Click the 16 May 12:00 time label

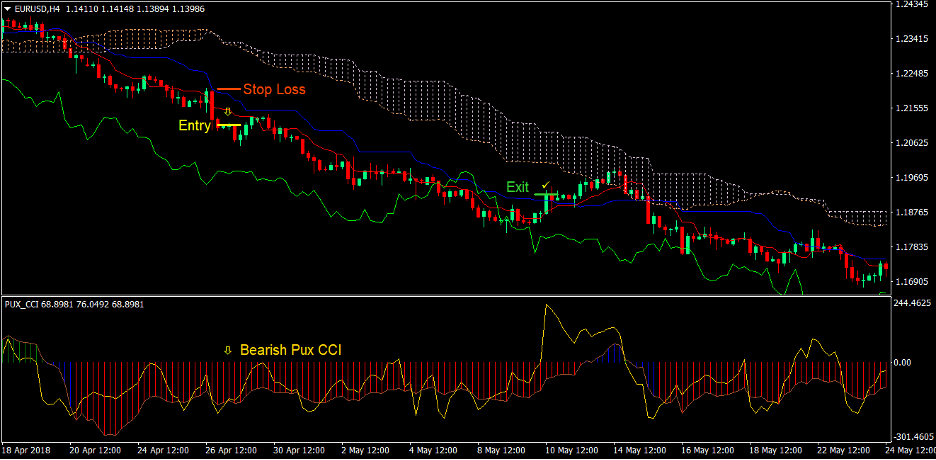click(706, 450)
